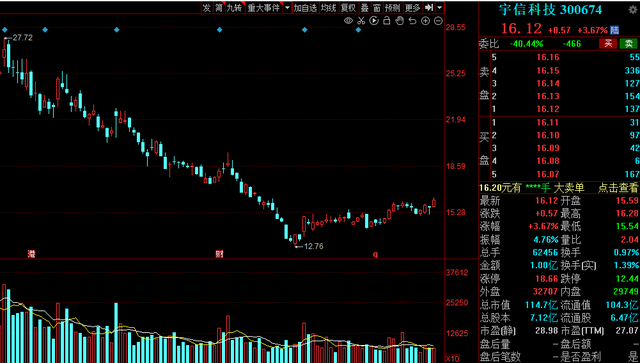Expand the dropdown after 重大事件
Viewport: 640px width, 363px height.
[287, 8]
